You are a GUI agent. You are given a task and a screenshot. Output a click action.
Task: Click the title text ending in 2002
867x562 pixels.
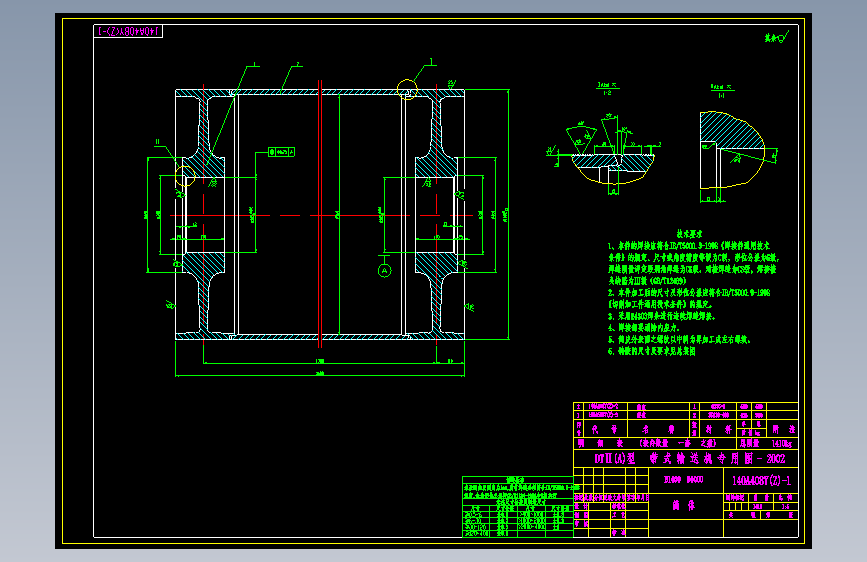(x=689, y=459)
